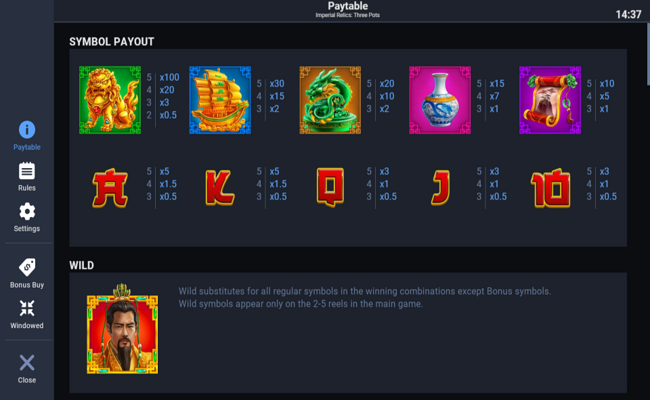Click the red scroll symbol
650x400 pixels.
coord(550,100)
